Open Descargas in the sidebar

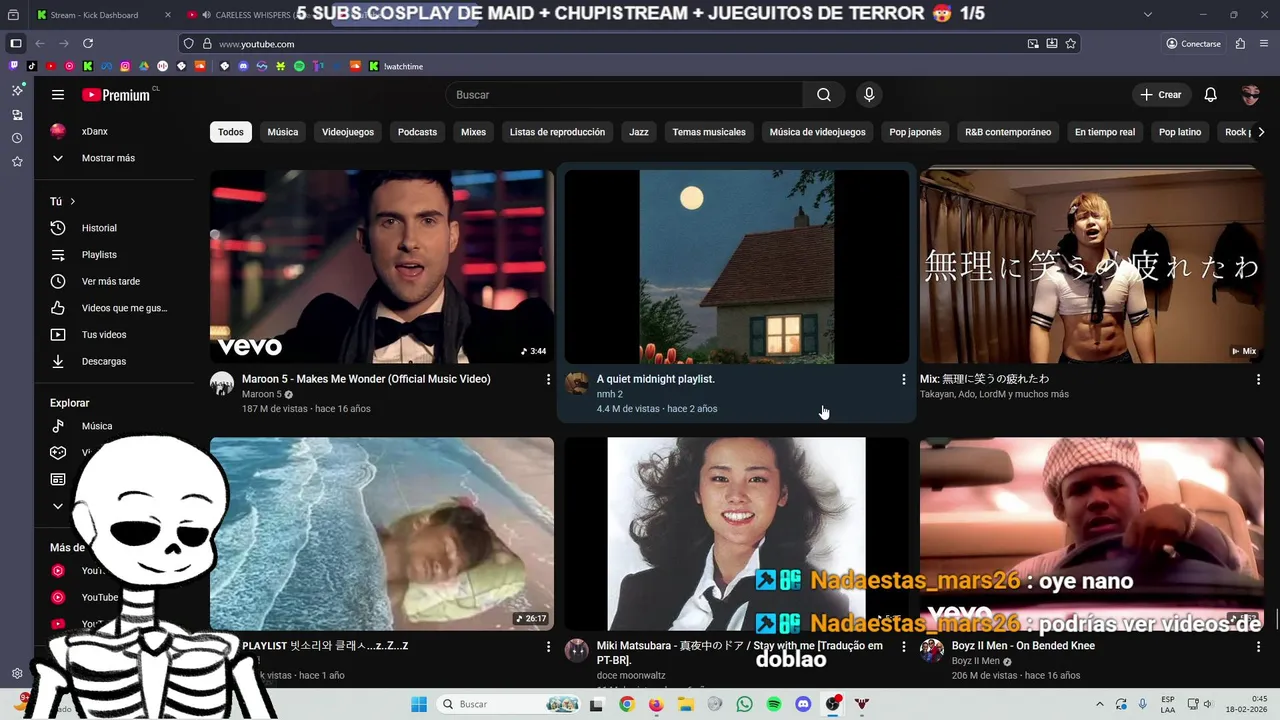103,361
